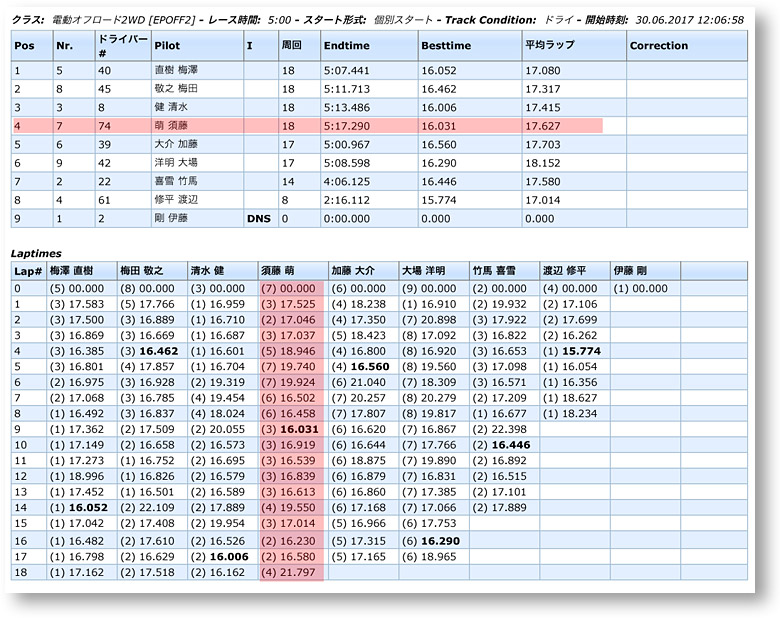Click Endtime value 5:13.486
The width and height of the screenshot is (780, 618).
tap(347, 107)
